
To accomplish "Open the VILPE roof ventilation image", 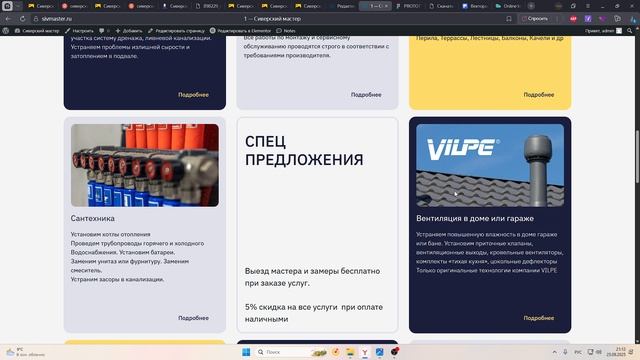I will pyautogui.click(x=490, y=165).
